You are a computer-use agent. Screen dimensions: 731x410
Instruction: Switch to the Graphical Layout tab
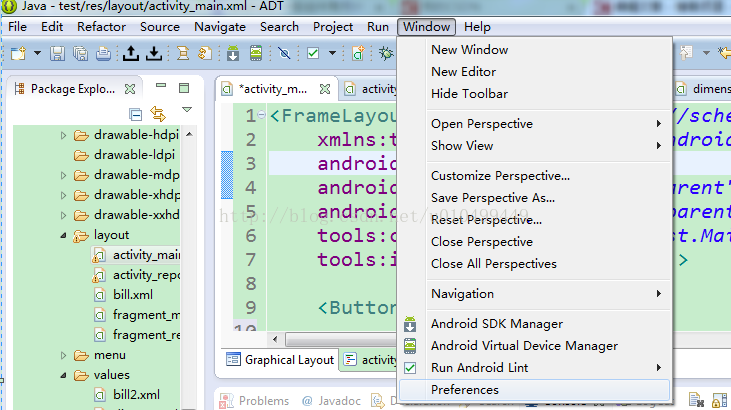click(280, 360)
